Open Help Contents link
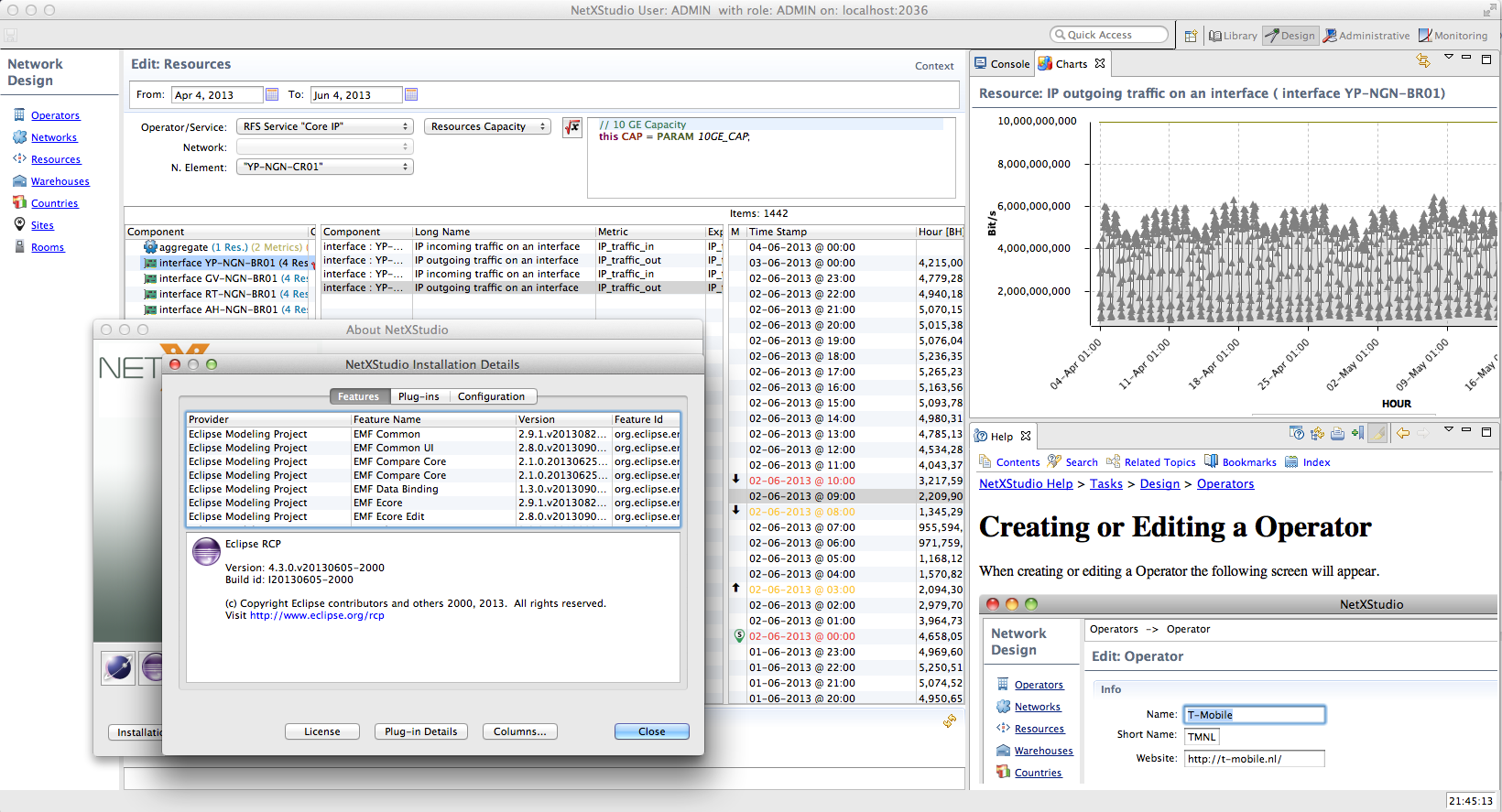 pyautogui.click(x=1009, y=462)
